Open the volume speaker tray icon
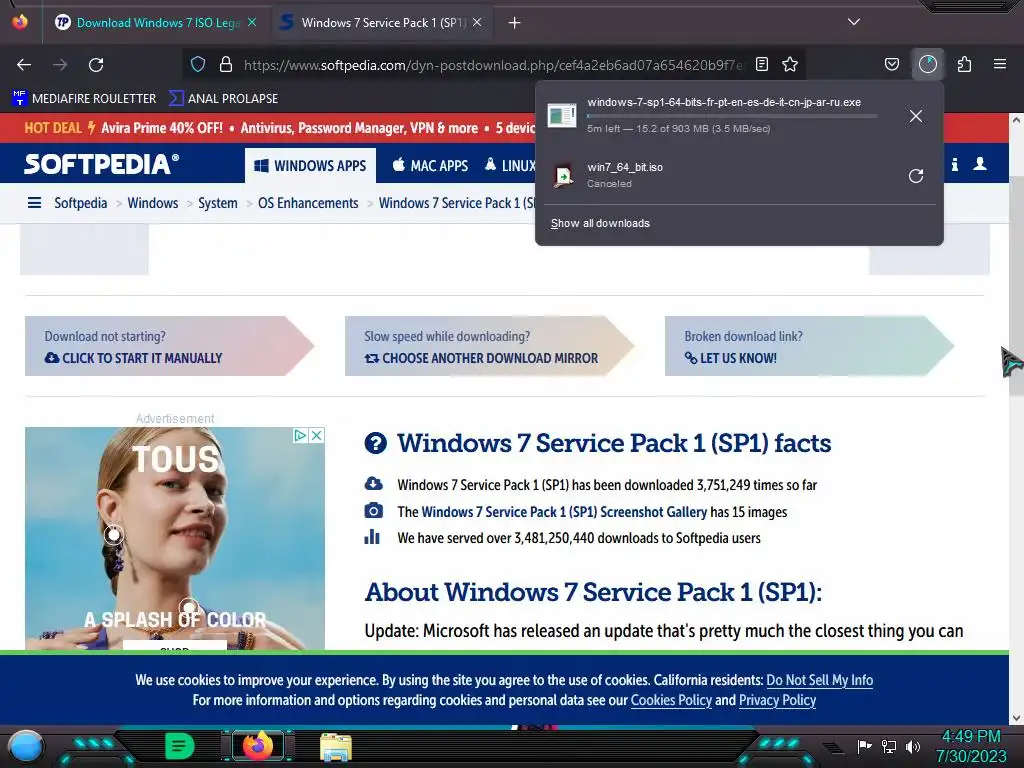The image size is (1024, 768). (x=913, y=746)
